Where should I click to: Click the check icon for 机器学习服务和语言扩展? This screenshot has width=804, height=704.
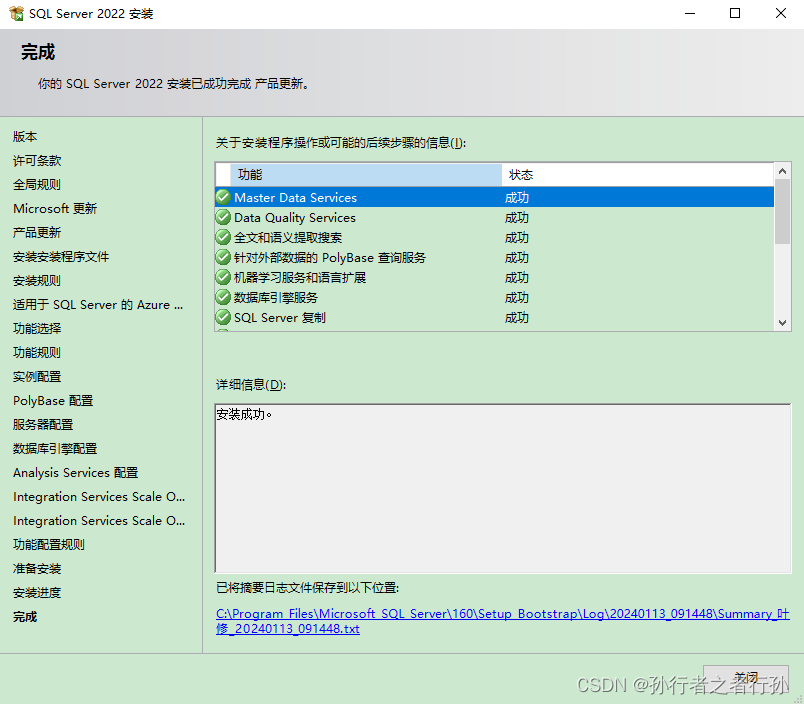pyautogui.click(x=222, y=277)
